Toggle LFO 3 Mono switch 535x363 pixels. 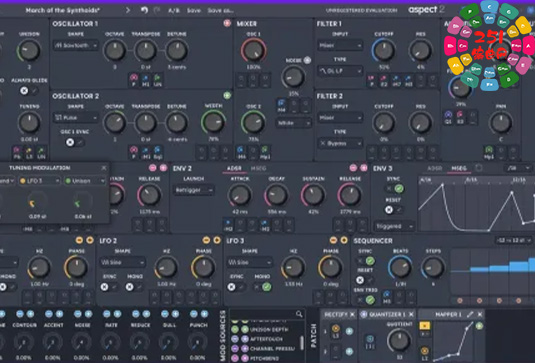[262, 287]
